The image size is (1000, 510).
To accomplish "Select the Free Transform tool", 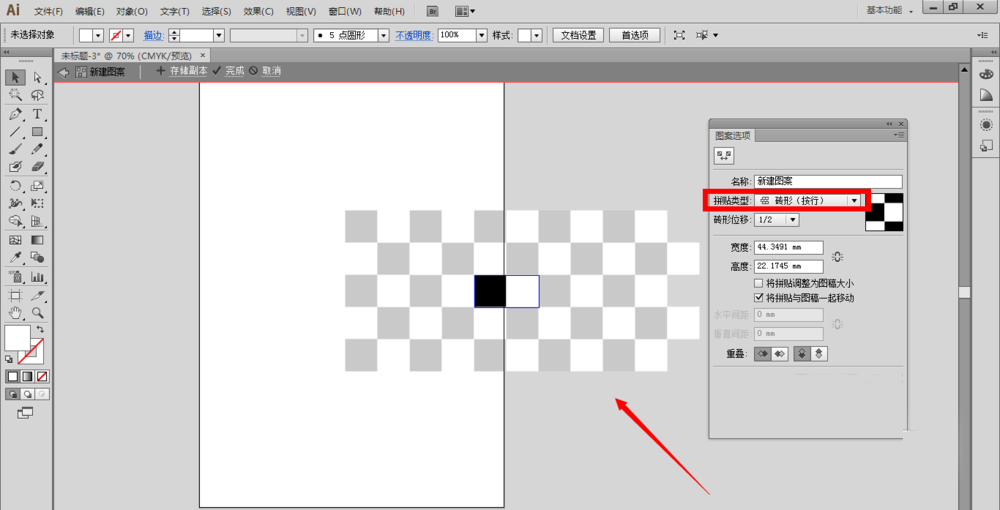I will 38,203.
